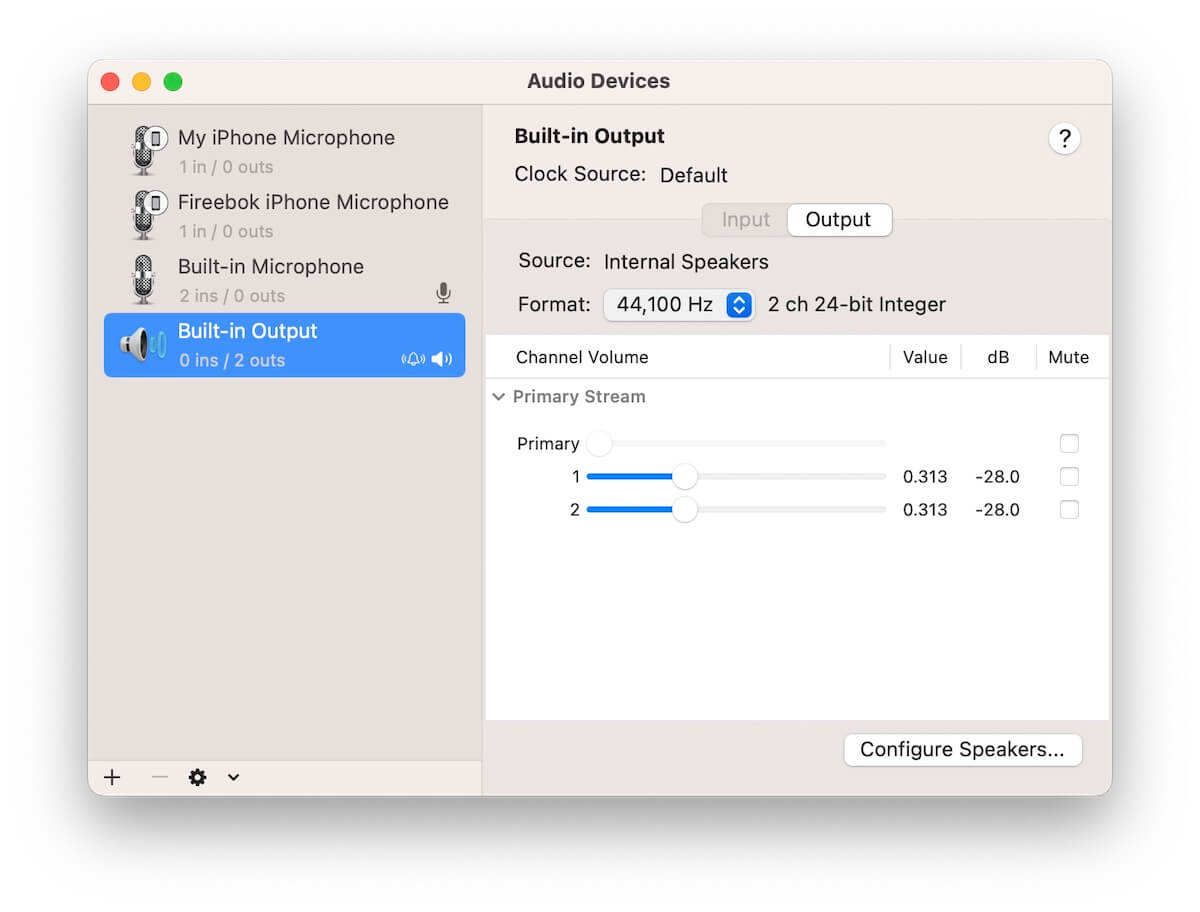
Task: Click the Configure Speakers button
Action: [x=962, y=749]
